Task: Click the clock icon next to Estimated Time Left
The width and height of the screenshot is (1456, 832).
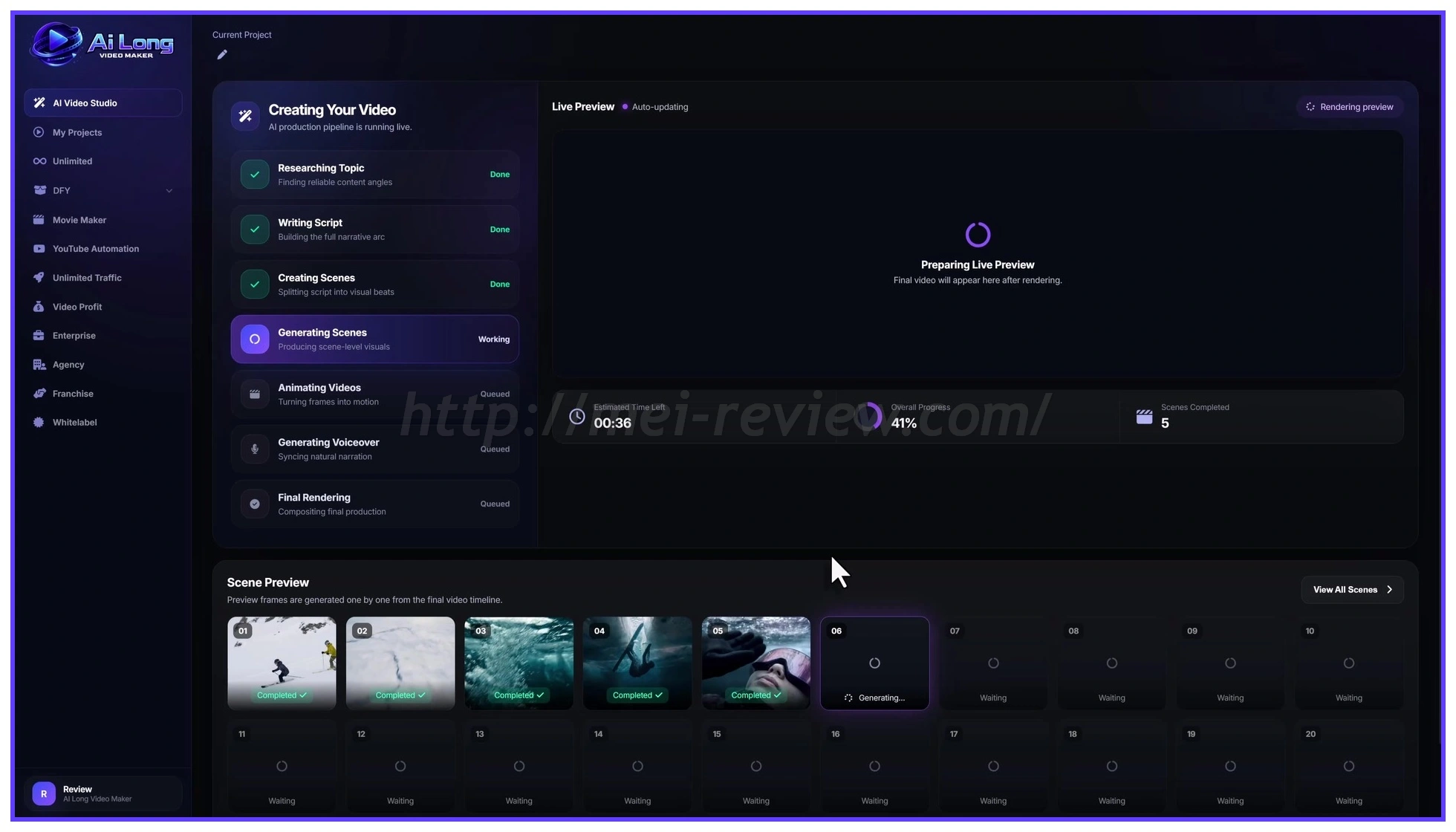Action: point(577,417)
